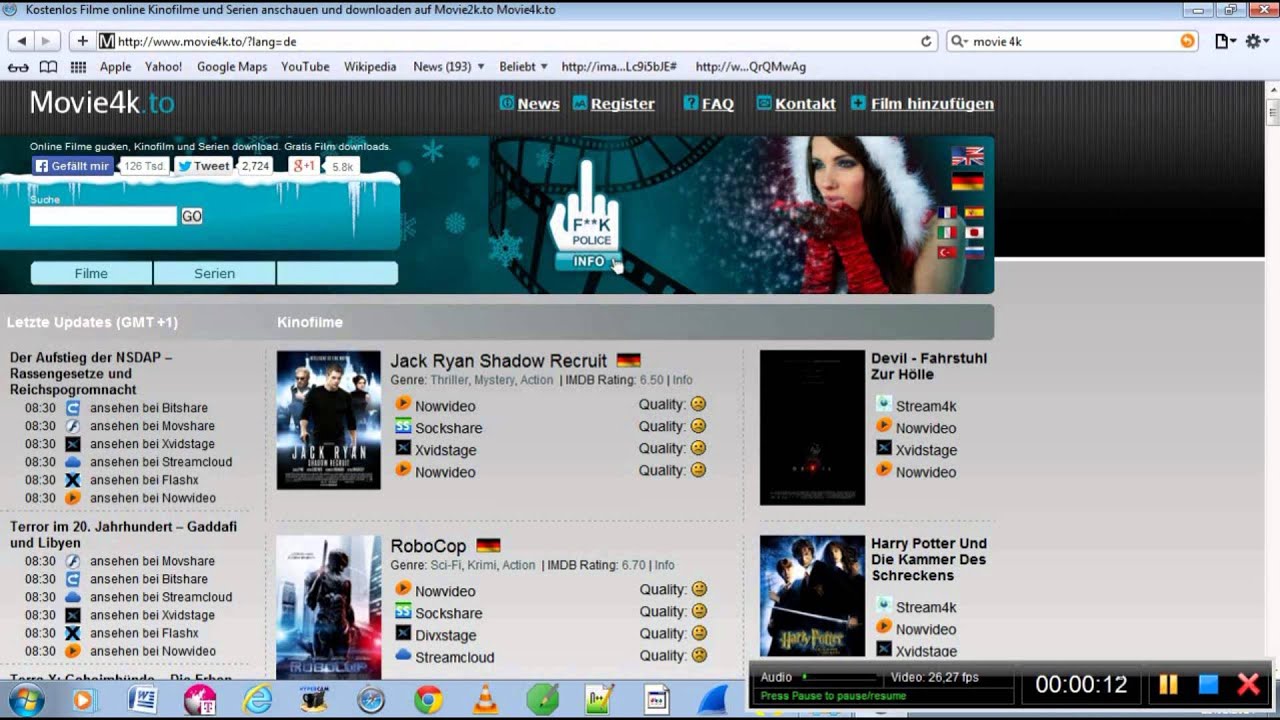Open the Reading List glasses icon

tap(18, 67)
